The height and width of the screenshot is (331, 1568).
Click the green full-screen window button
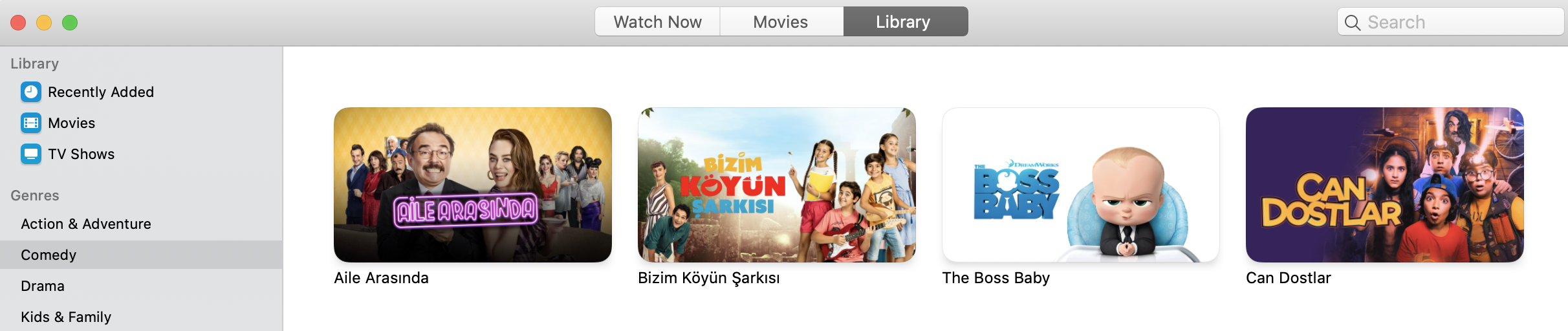point(70,23)
